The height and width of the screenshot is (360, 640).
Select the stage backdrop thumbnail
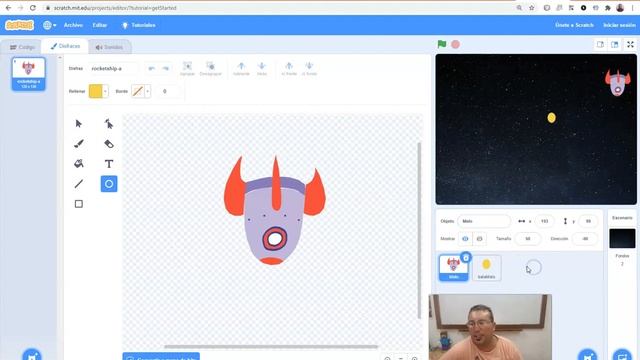coord(622,238)
